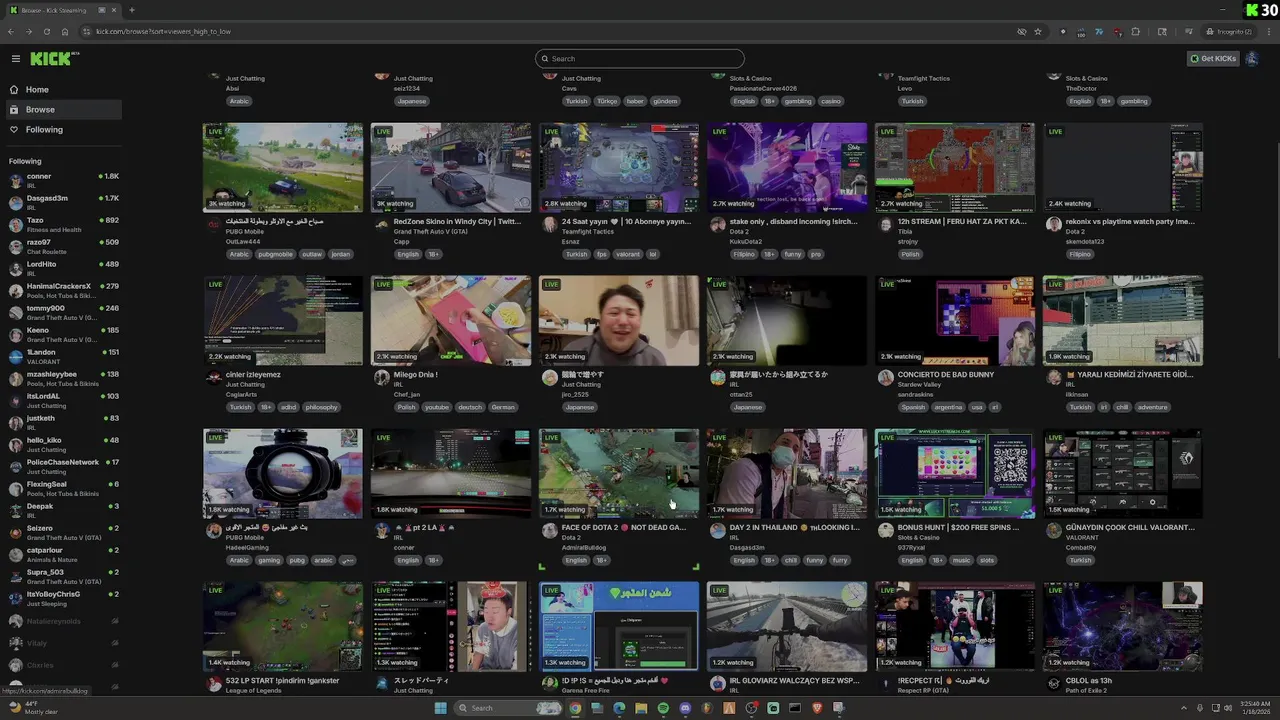Image resolution: width=1280 pixels, height=720 pixels.
Task: Click the pubgmobile tag under OutLaw444
Action: pos(276,254)
